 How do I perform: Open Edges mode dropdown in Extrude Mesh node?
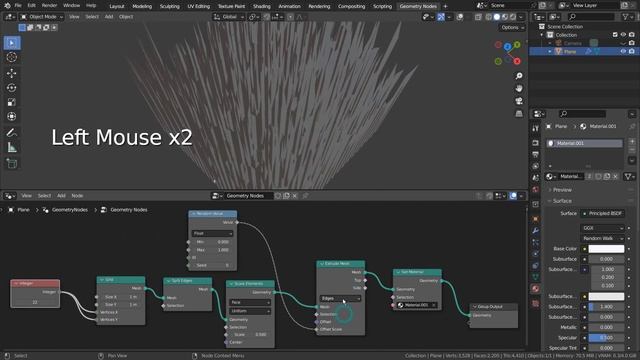coord(340,298)
